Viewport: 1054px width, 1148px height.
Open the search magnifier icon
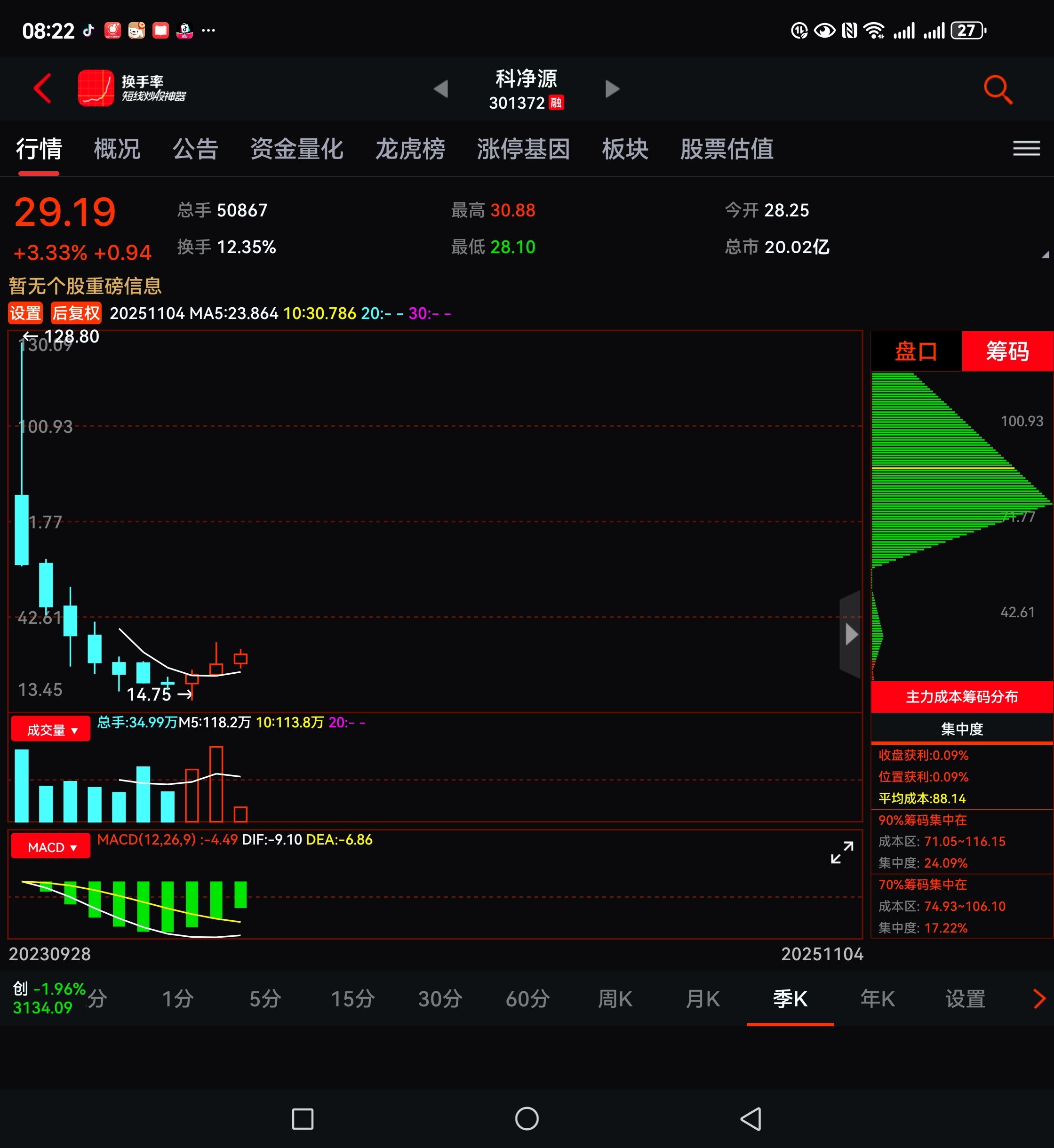click(998, 89)
